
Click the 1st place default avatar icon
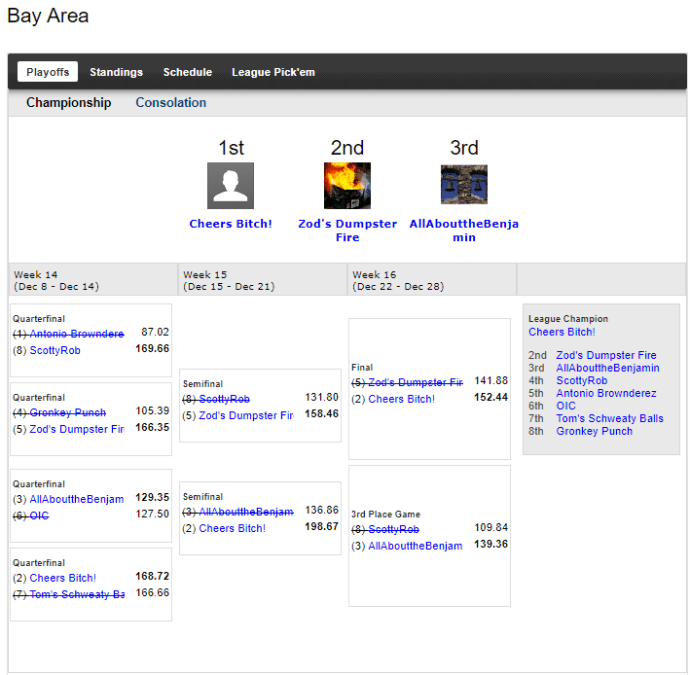tap(230, 186)
